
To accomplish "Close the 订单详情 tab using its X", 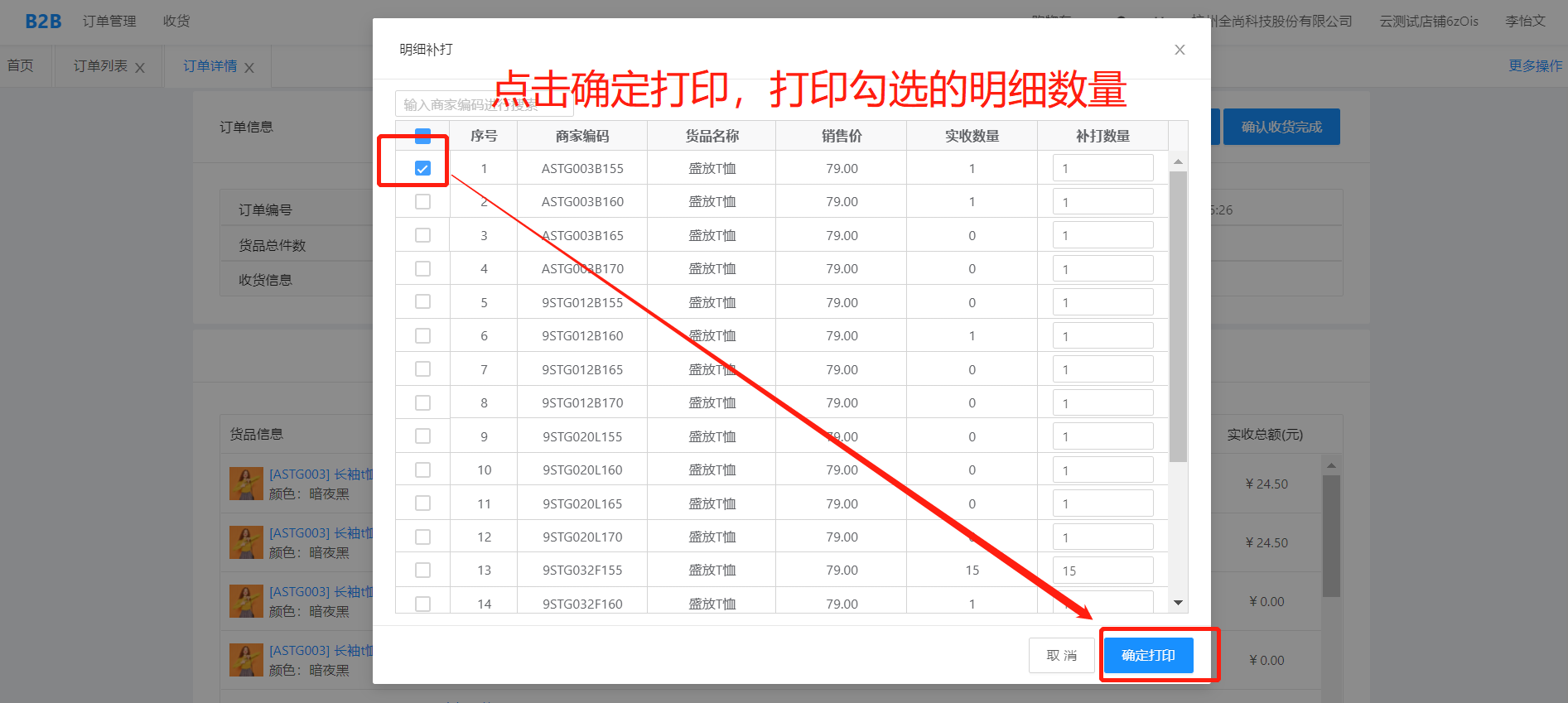I will (249, 68).
